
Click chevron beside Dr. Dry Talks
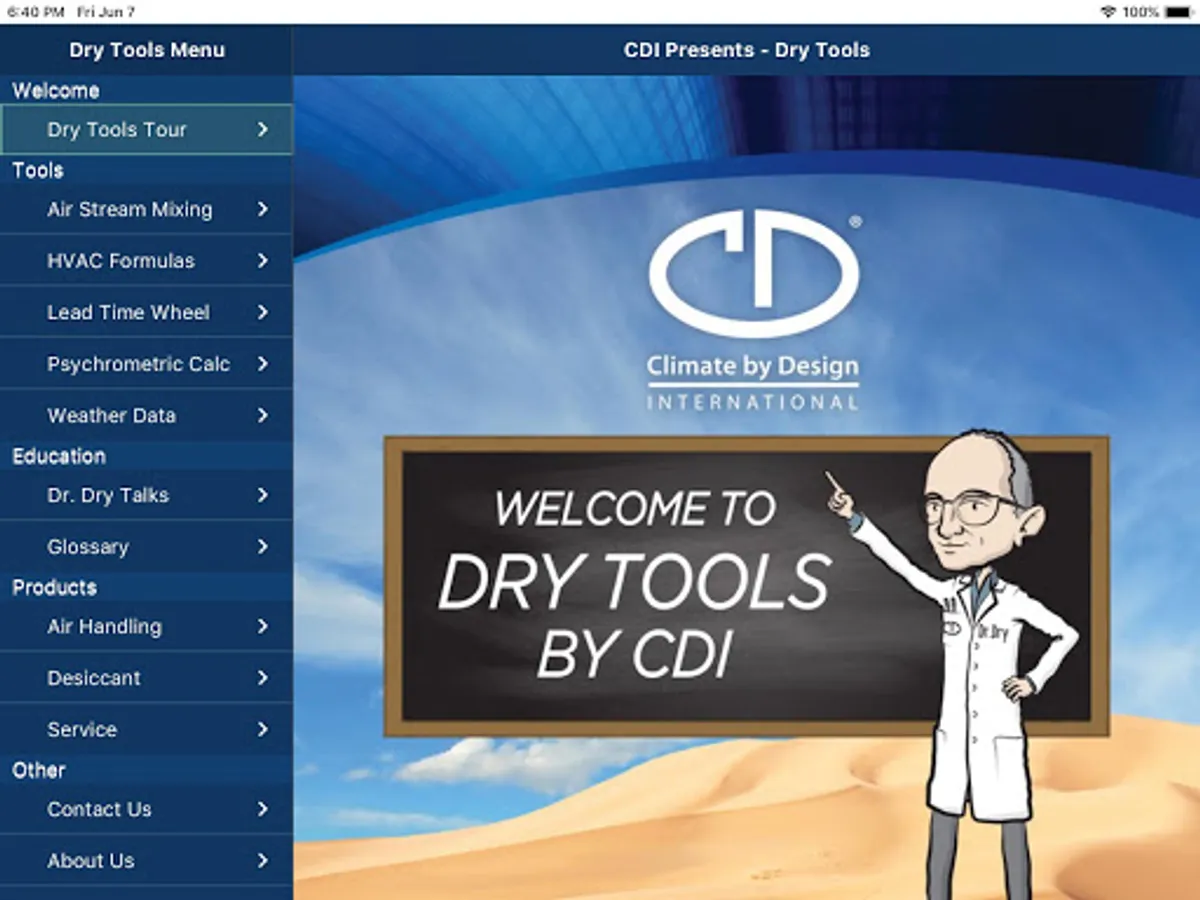coord(262,495)
